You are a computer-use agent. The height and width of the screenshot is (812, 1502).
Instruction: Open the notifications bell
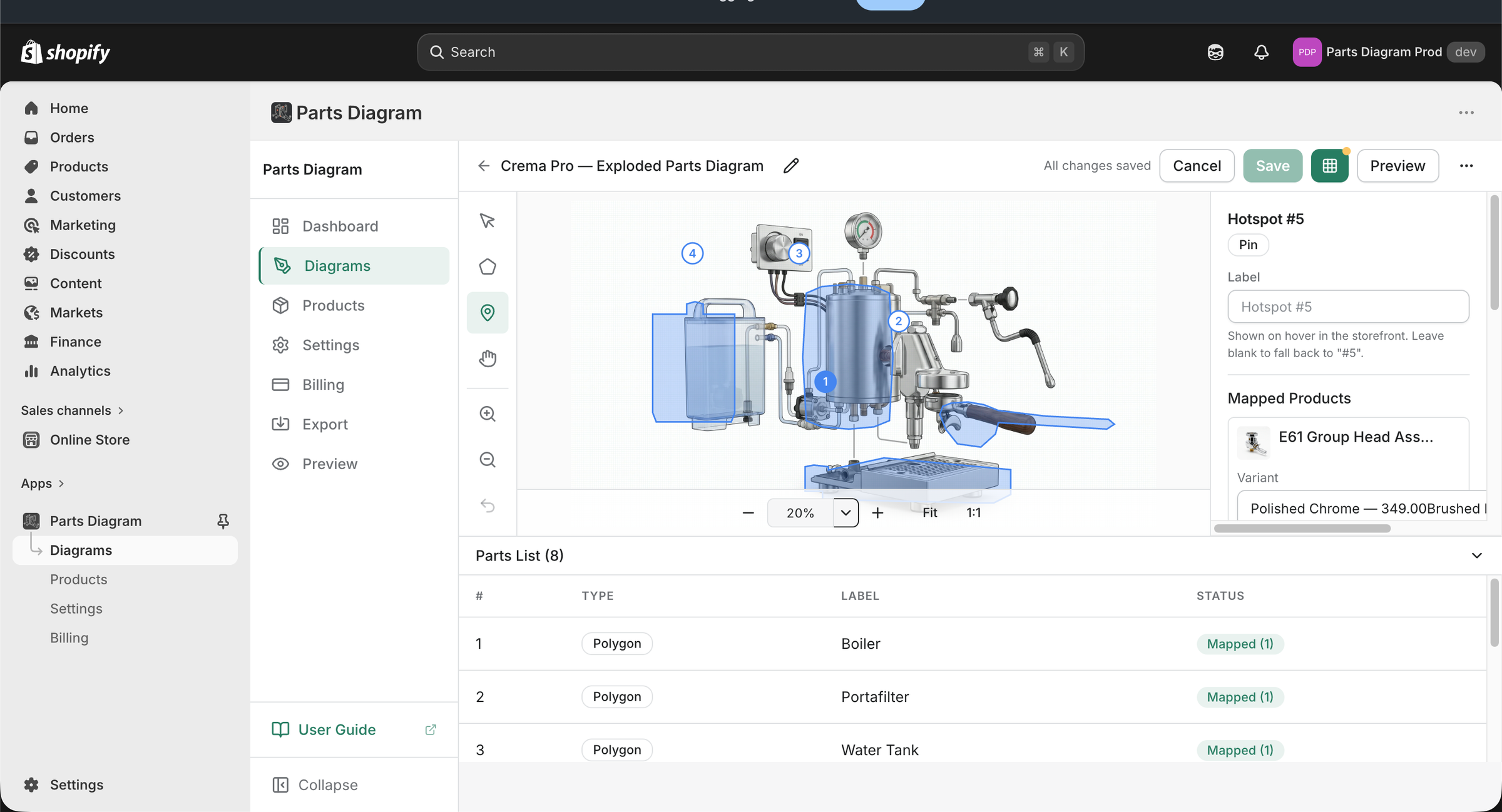coord(1261,52)
